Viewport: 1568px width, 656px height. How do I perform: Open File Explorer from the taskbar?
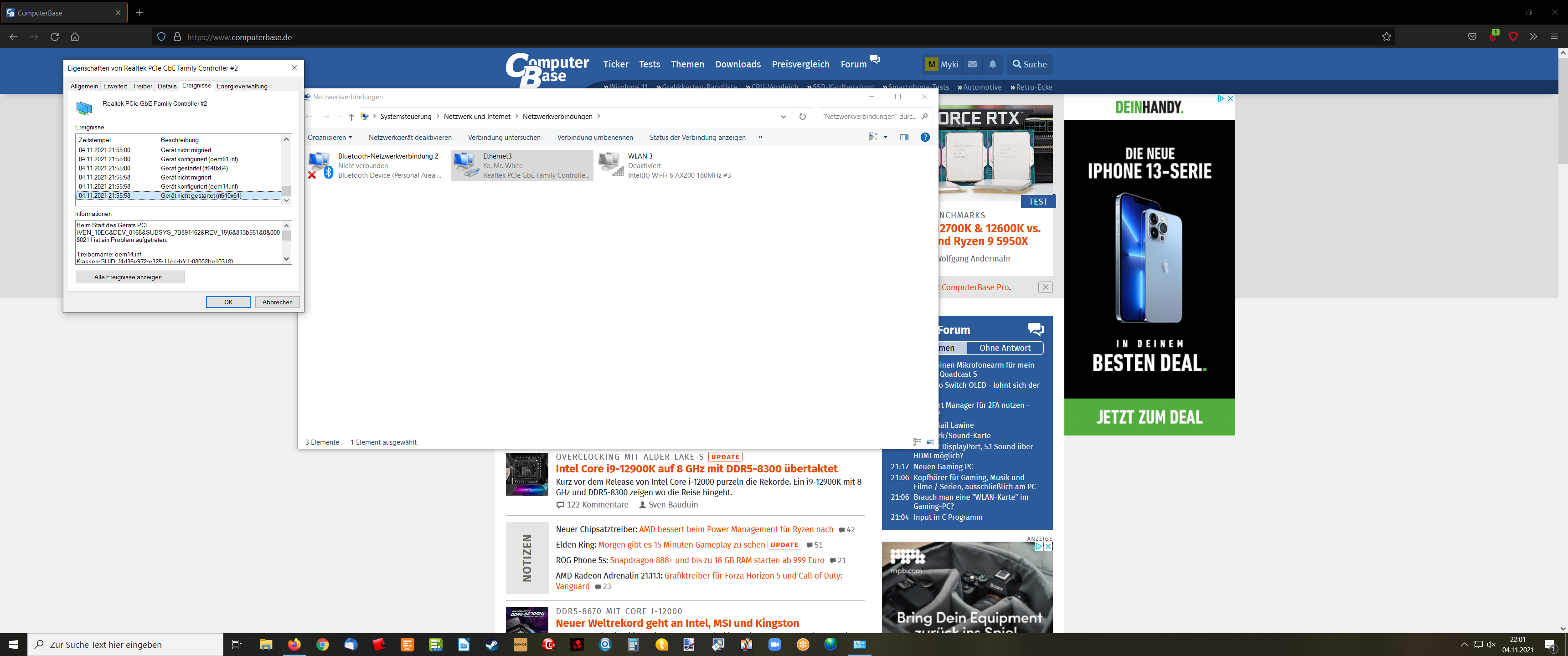[x=266, y=645]
